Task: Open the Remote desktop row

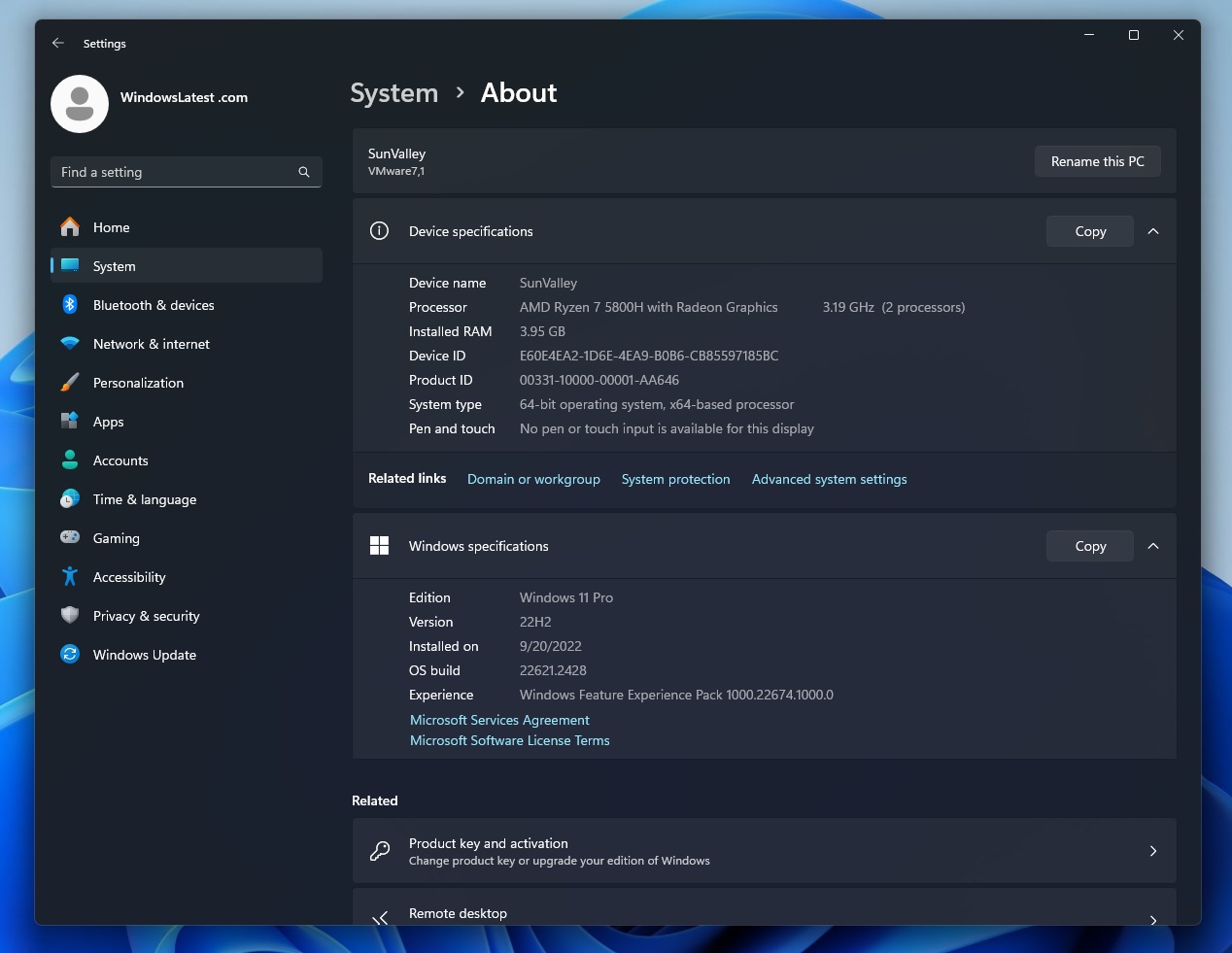Action: pos(764,907)
